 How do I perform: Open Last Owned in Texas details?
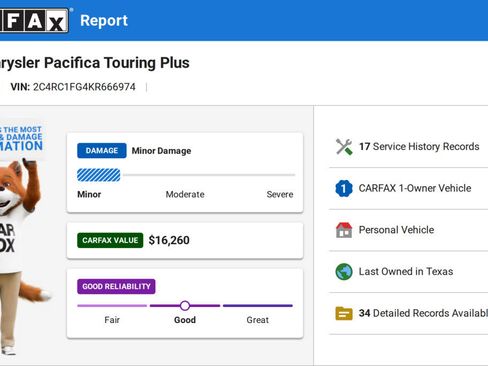[x=408, y=272]
